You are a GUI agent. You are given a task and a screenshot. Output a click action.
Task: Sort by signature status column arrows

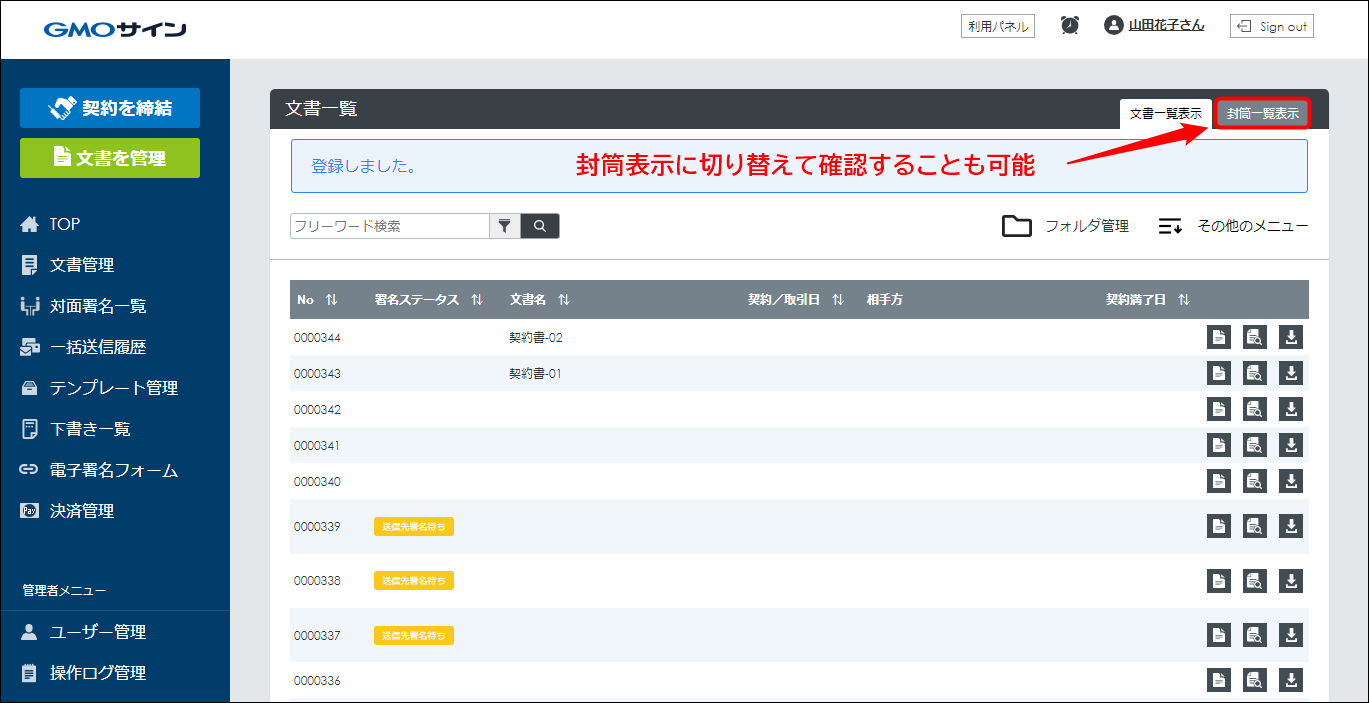477,300
